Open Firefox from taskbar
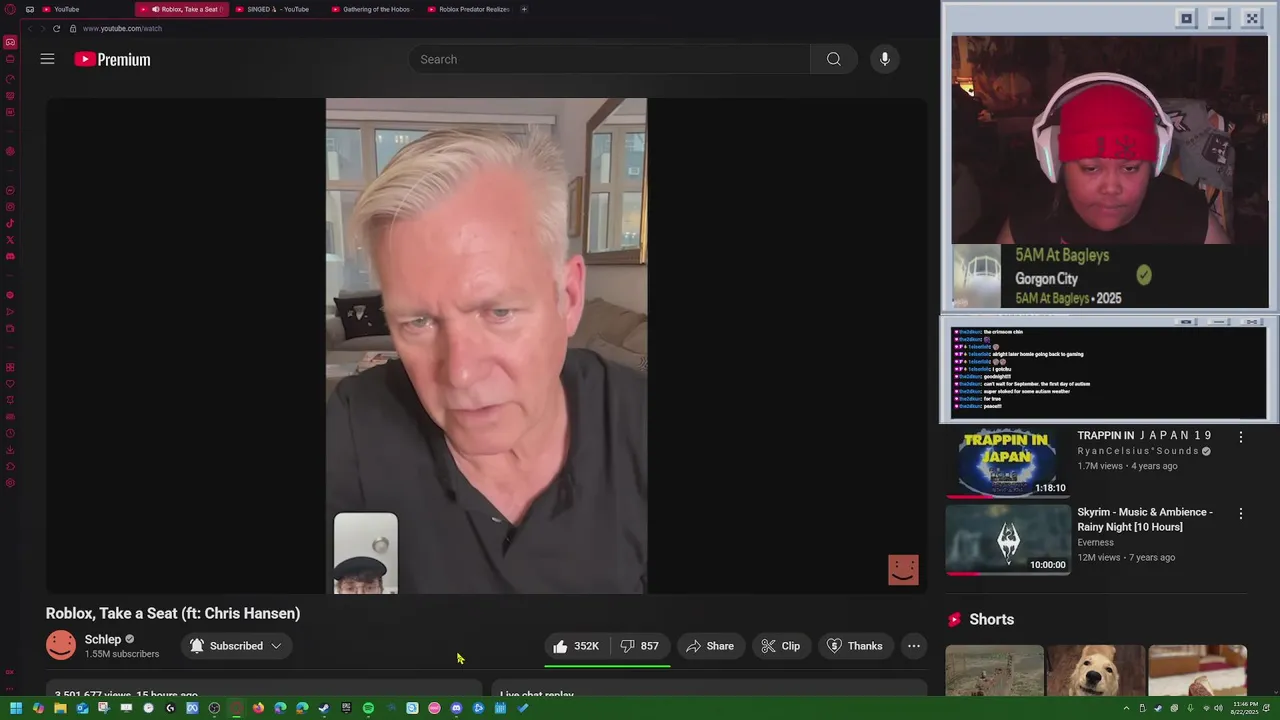 (x=258, y=708)
